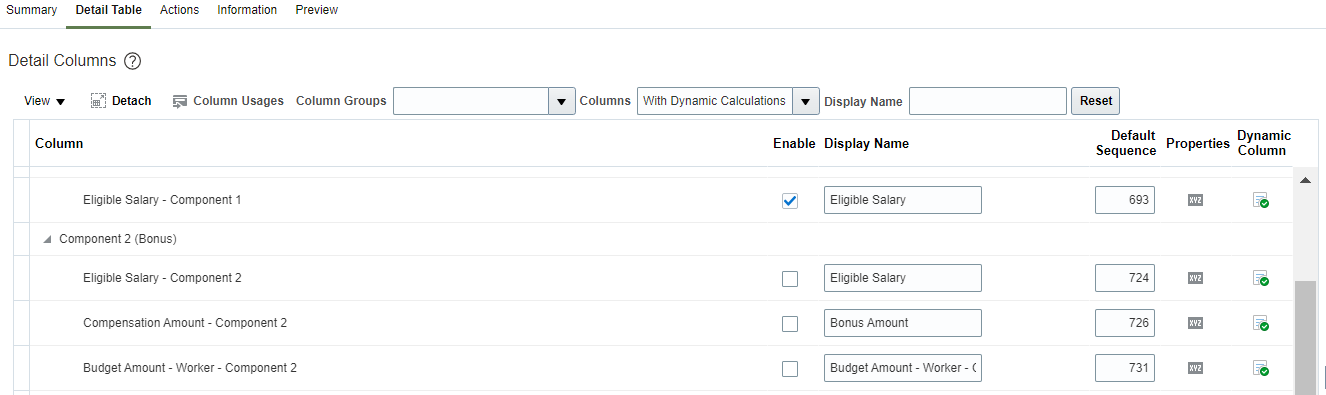Open Dynamic Column icon for Budget Amount - Worker row

click(x=1261, y=368)
